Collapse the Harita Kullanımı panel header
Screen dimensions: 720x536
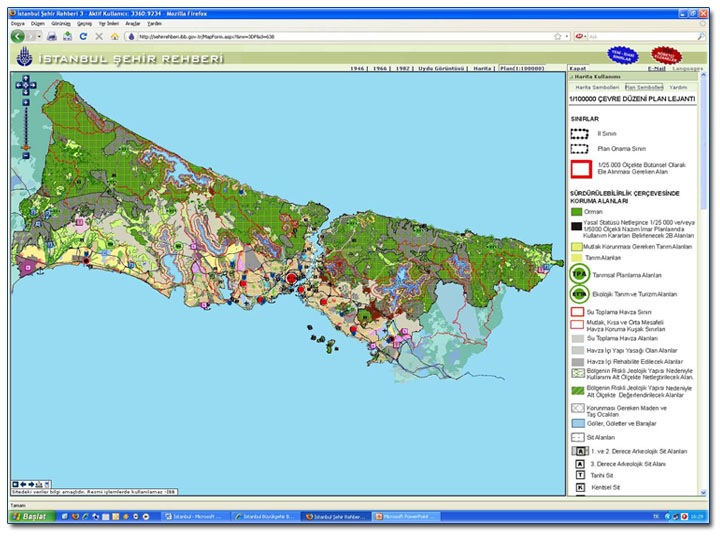pos(633,77)
